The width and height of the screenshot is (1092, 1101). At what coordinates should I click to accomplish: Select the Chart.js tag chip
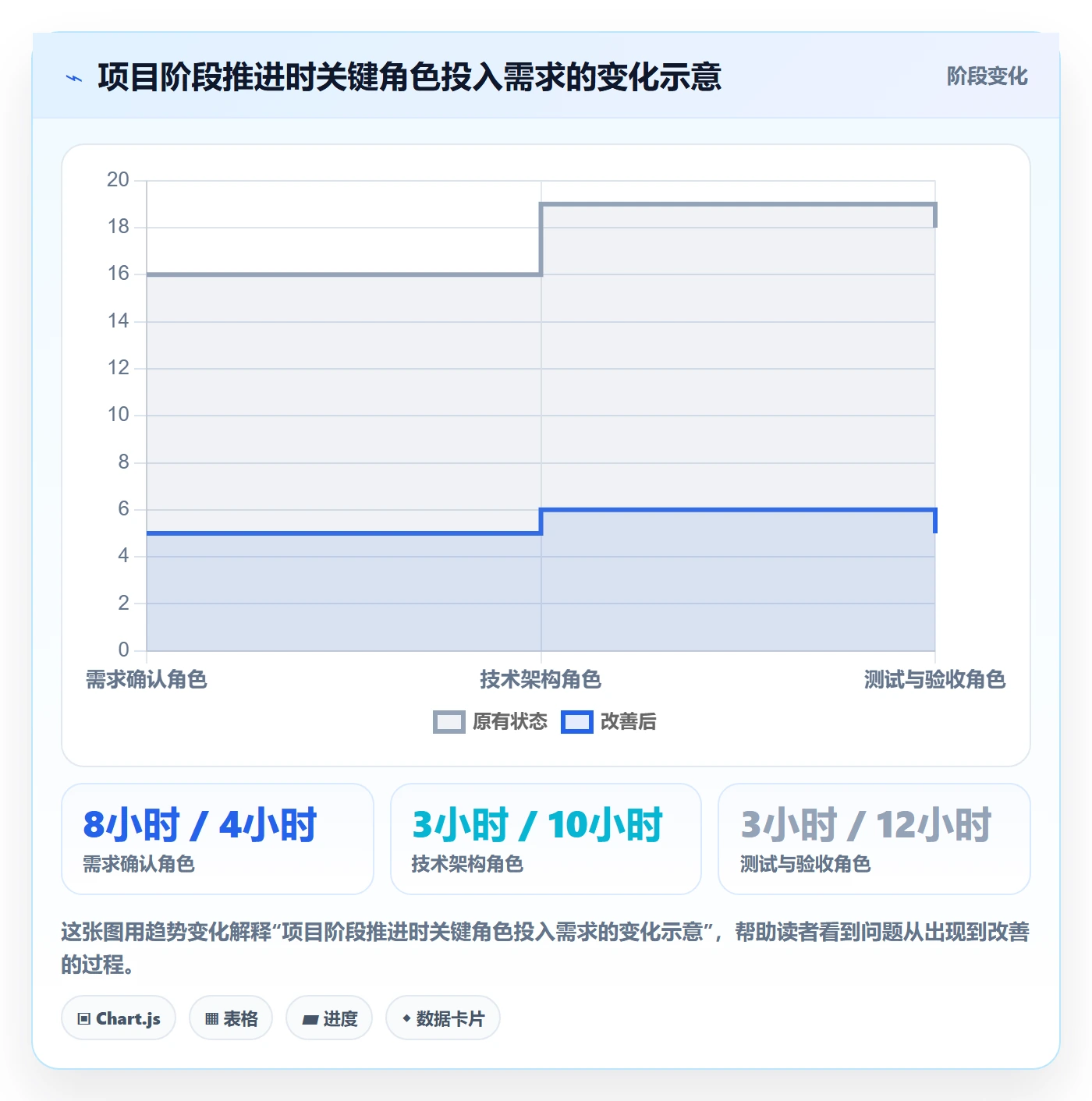119,1018
